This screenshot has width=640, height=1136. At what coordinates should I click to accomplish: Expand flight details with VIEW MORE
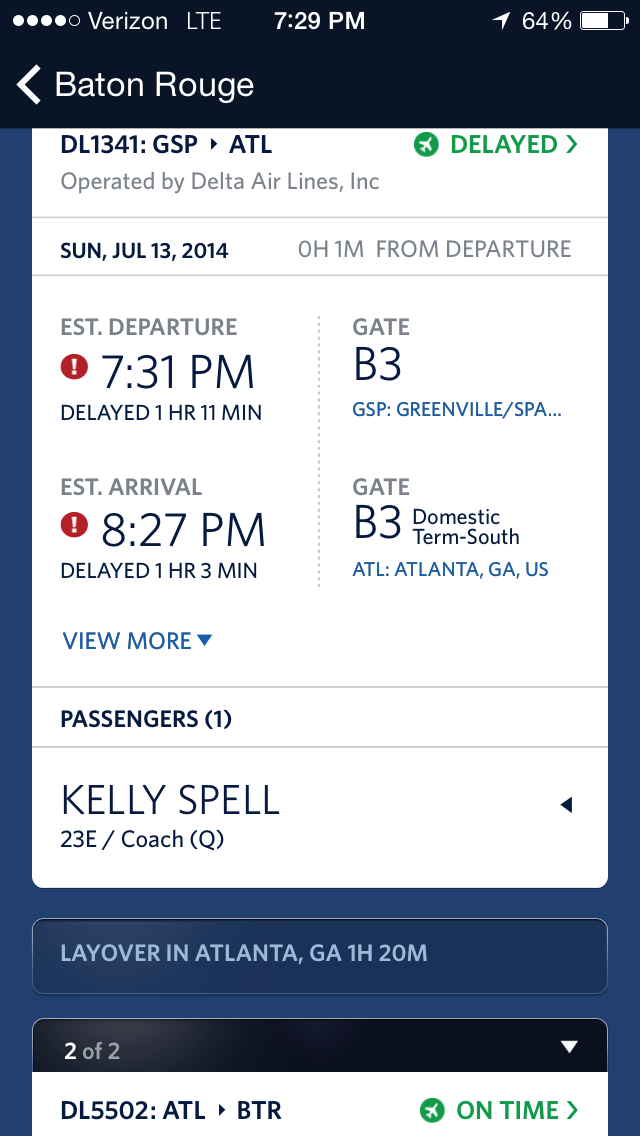[137, 641]
